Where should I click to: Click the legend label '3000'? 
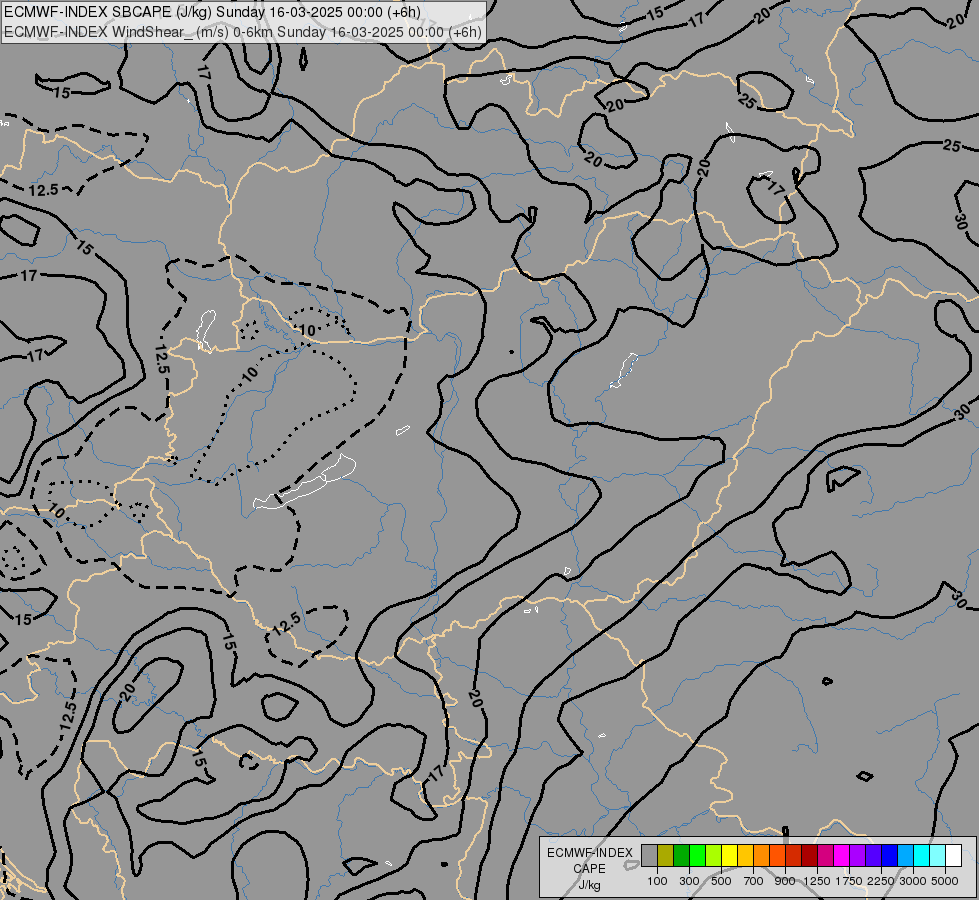click(913, 881)
